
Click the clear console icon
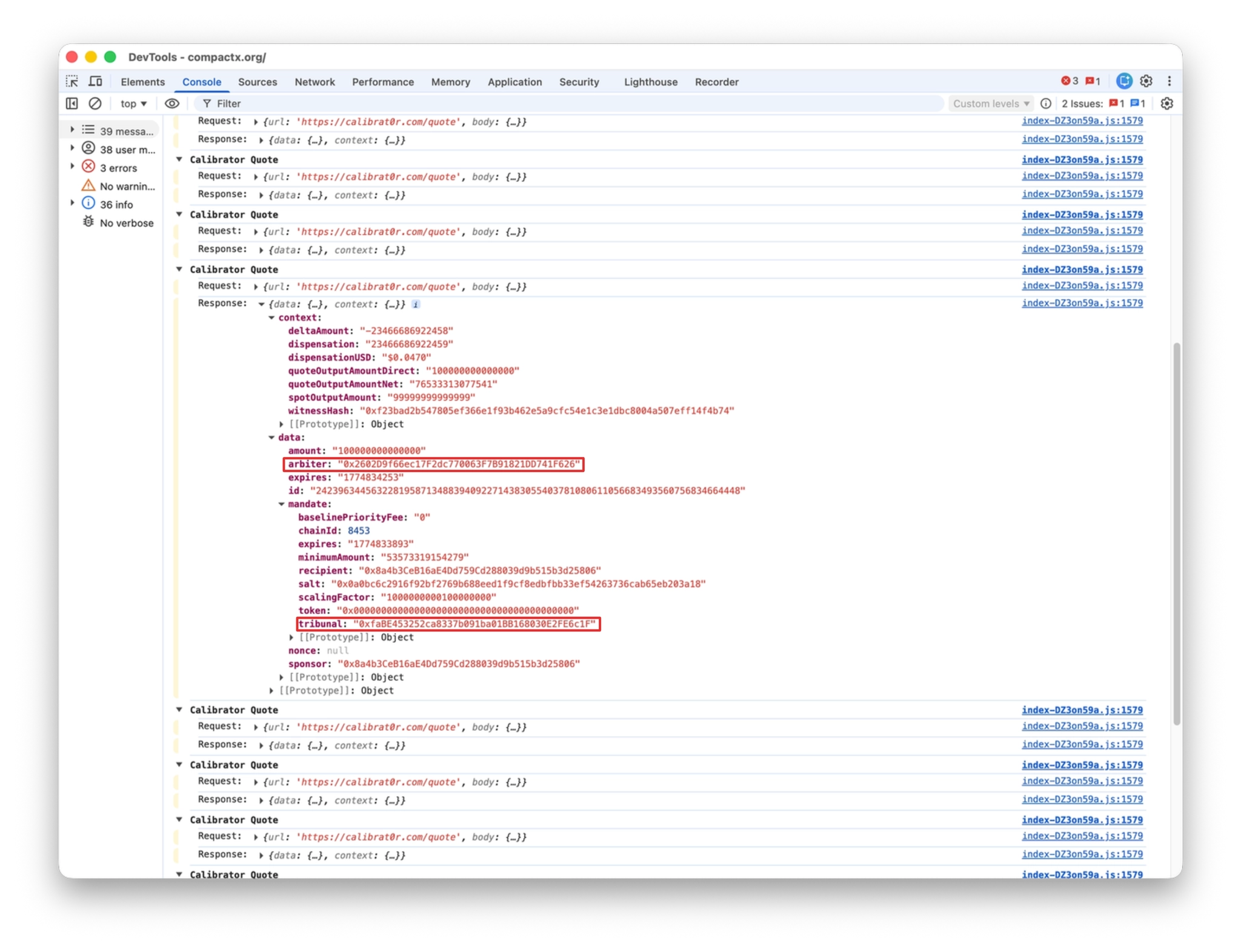[x=95, y=104]
